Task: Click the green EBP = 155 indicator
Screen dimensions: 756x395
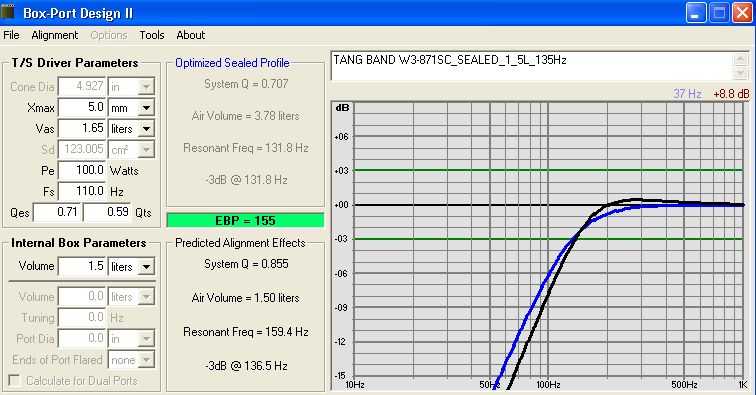Action: coord(245,220)
